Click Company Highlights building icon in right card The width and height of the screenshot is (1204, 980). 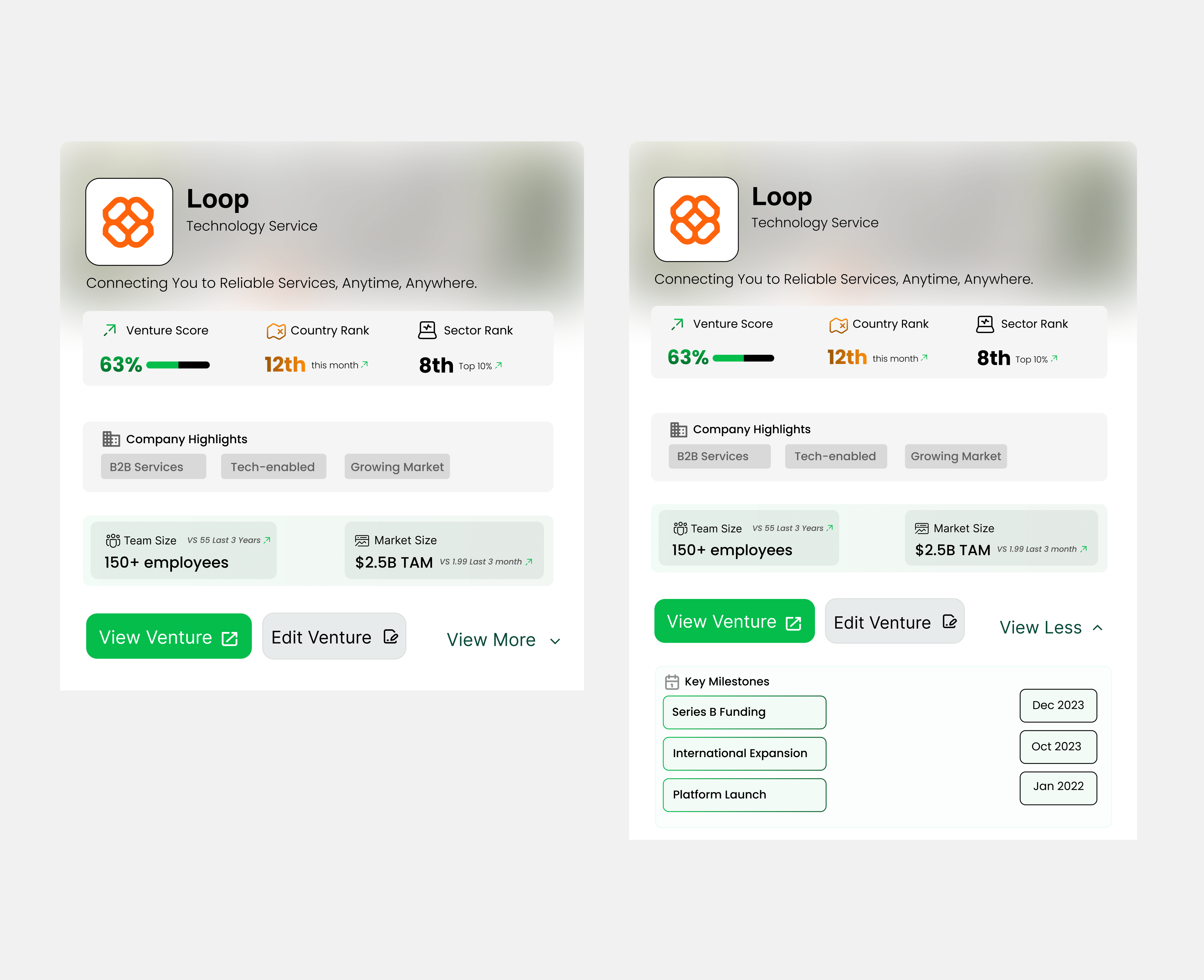coord(679,430)
